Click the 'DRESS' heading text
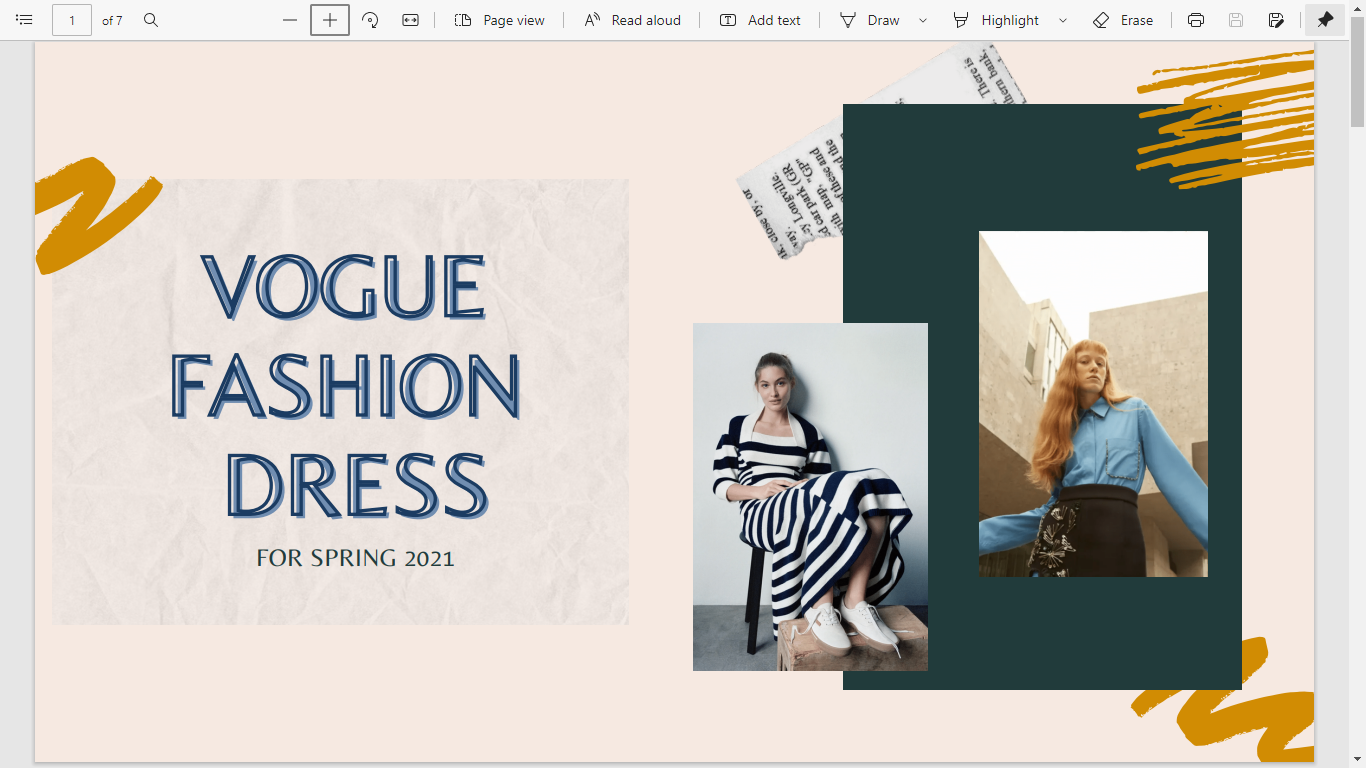Screen dimensions: 1366x768 tap(357, 485)
